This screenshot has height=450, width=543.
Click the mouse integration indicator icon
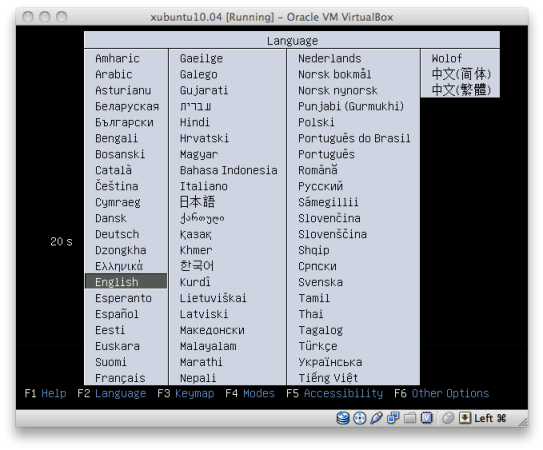click(448, 418)
